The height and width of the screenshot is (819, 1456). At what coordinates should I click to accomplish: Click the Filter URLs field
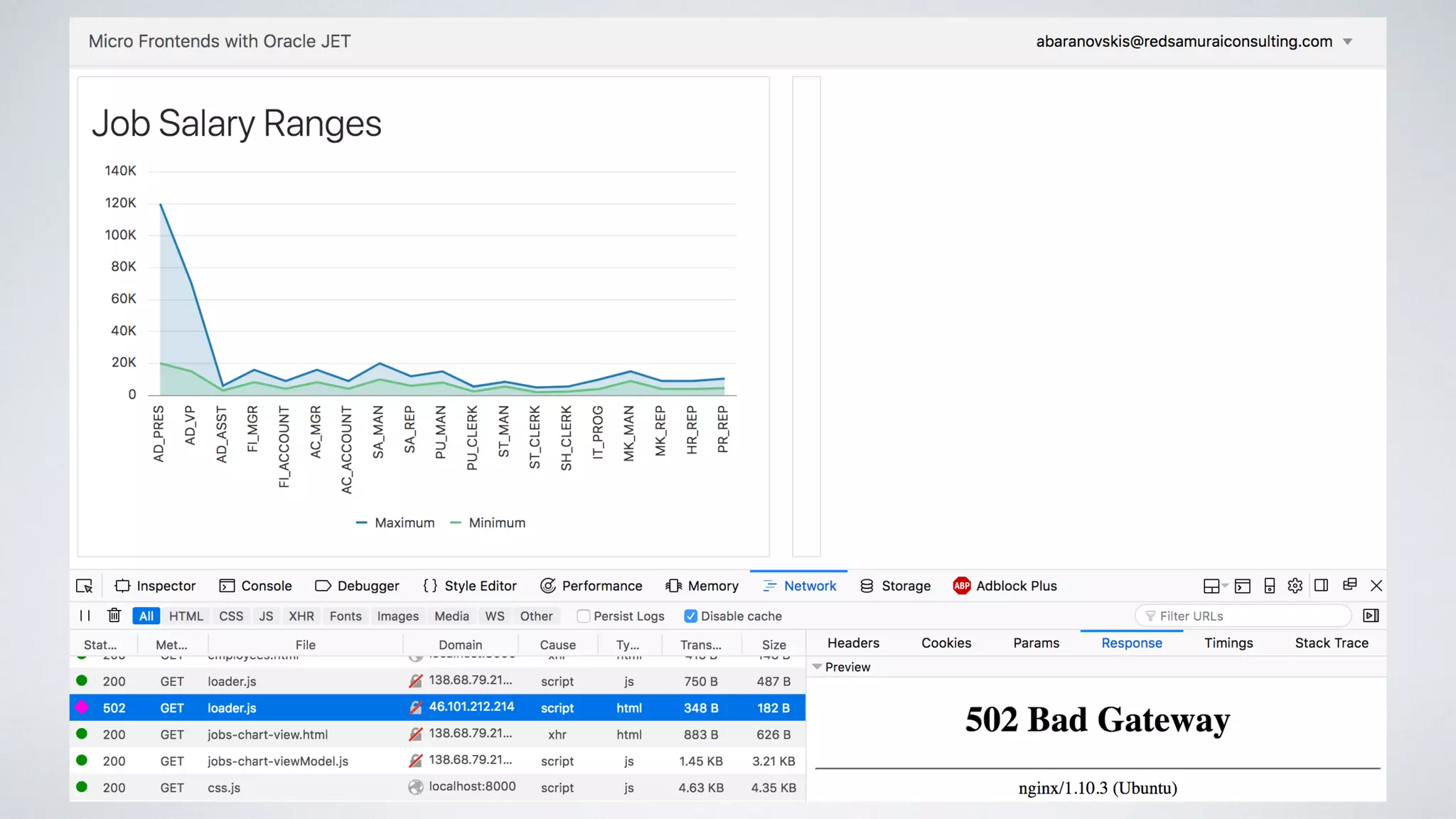(x=1244, y=616)
